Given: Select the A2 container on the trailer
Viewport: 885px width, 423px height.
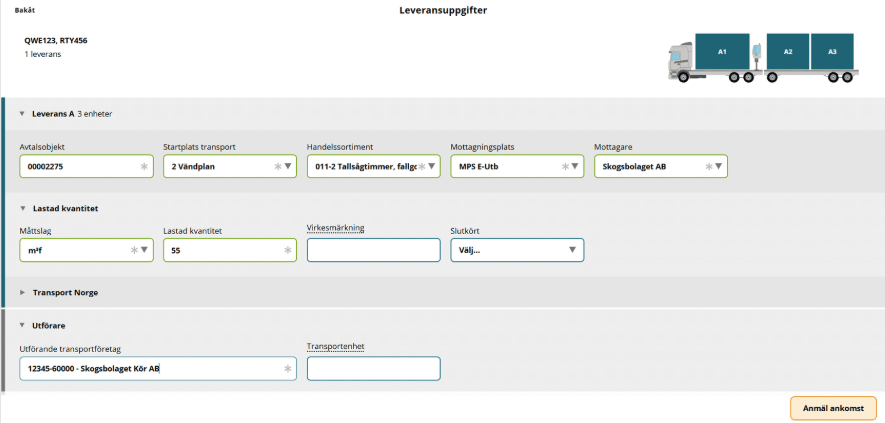Looking at the screenshot, I should 788,51.
